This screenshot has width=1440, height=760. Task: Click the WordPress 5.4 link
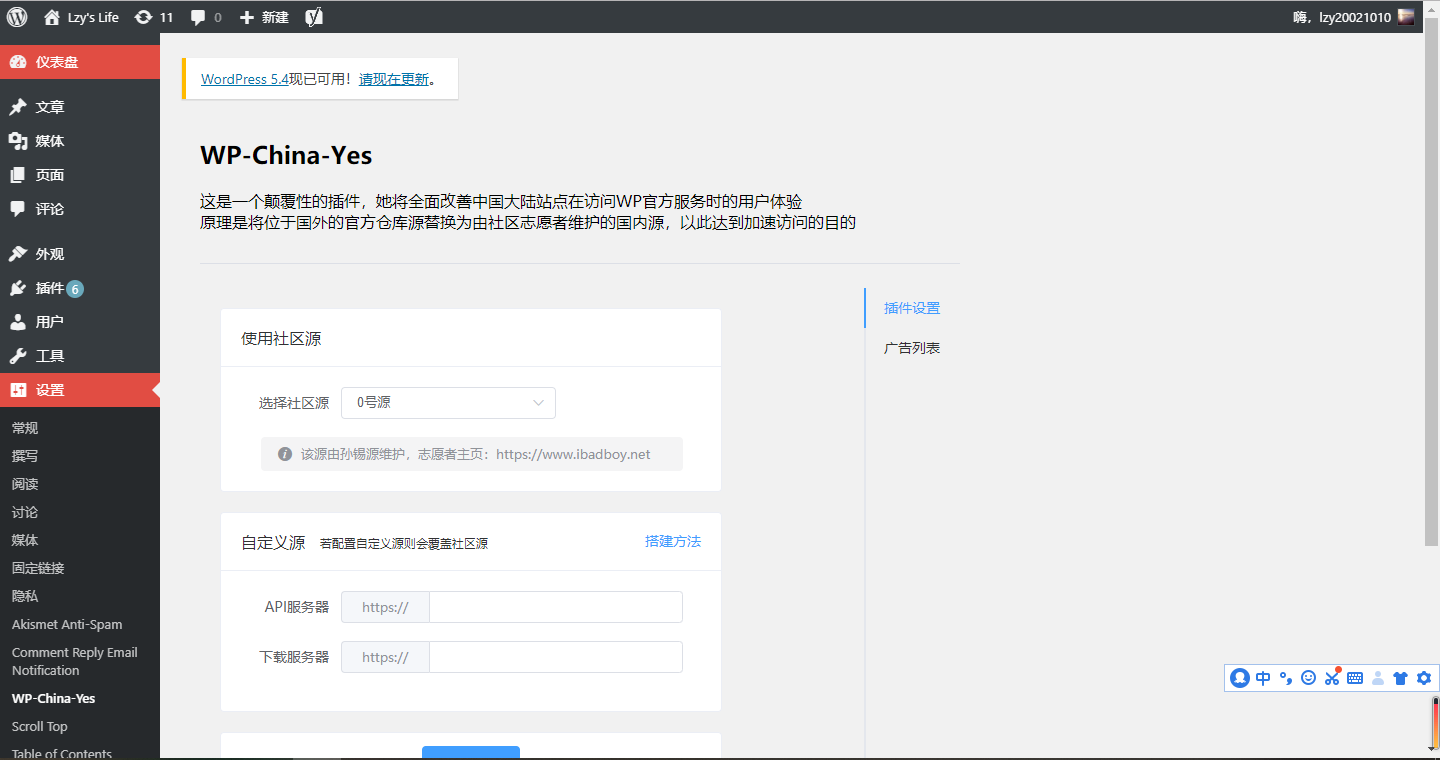(x=245, y=79)
